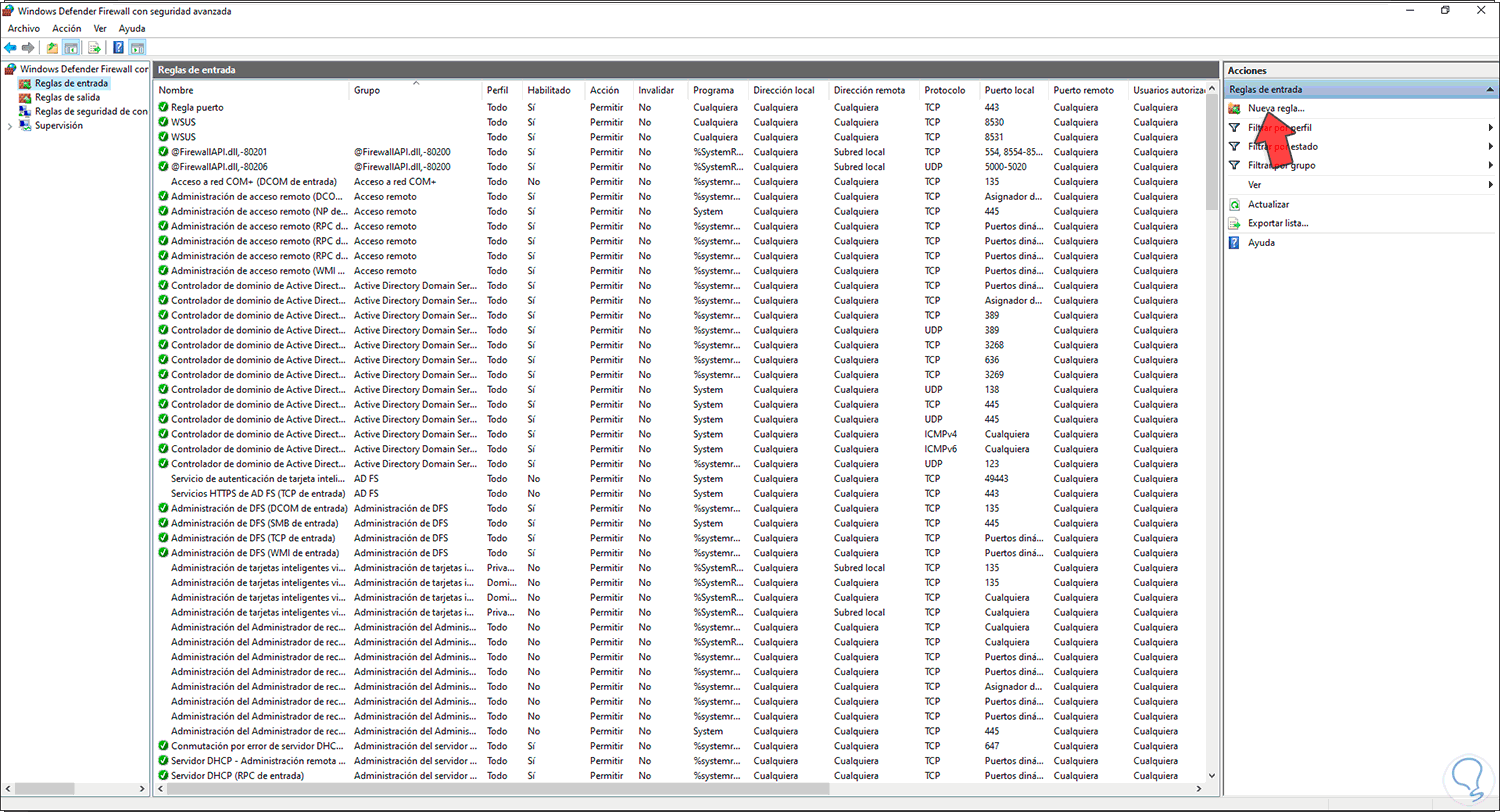
Task: Open the Filtrar por grupo submenu arrow
Action: coord(1491,166)
